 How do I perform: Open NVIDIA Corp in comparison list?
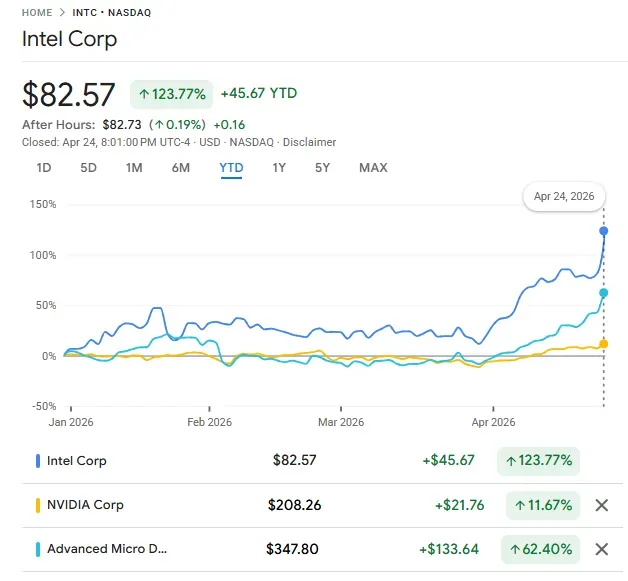(85, 505)
